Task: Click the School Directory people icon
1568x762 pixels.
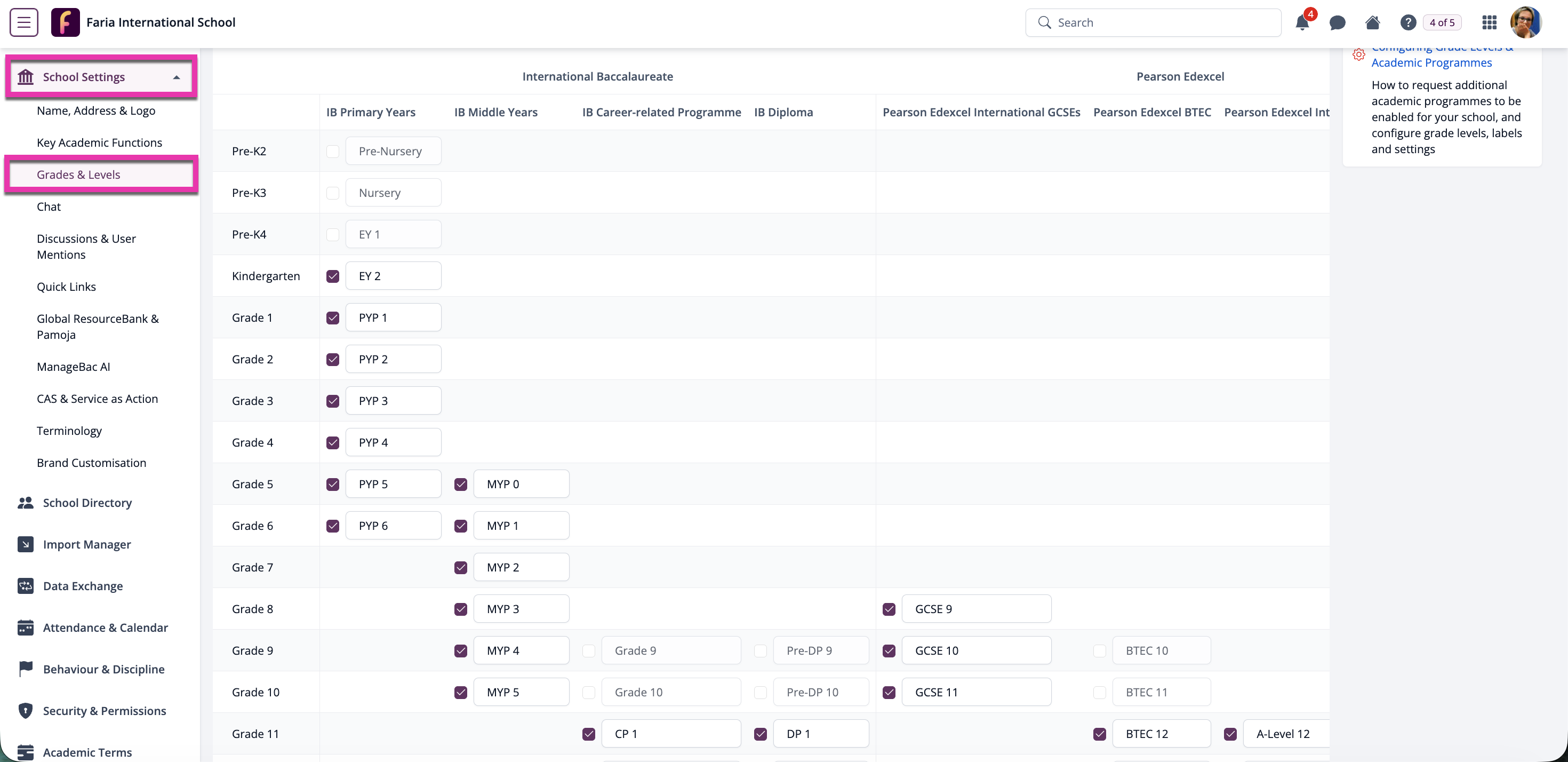Action: click(x=26, y=503)
